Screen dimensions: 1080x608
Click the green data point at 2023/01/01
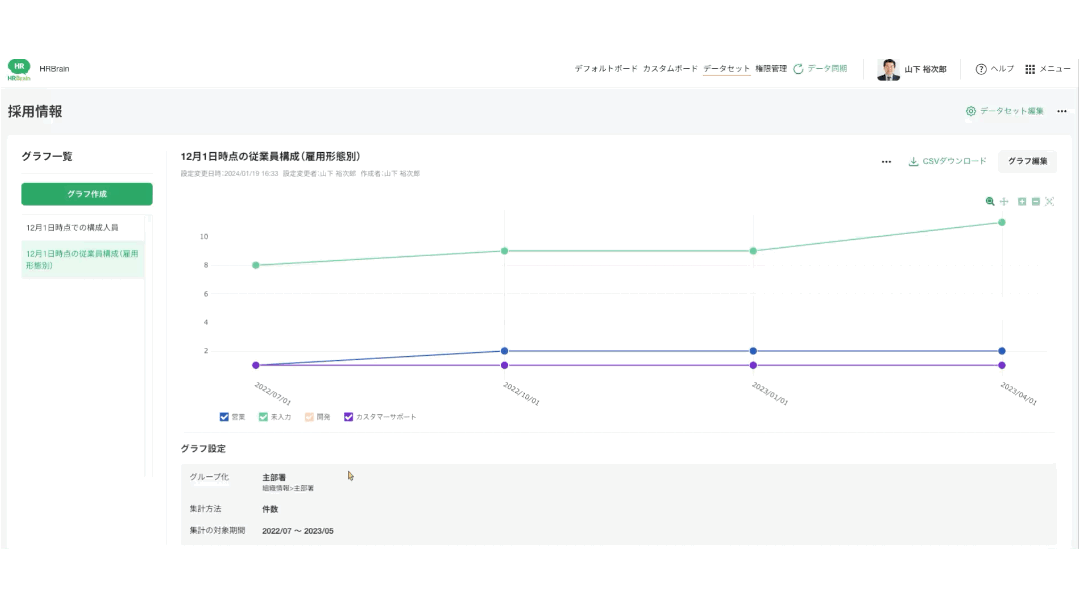click(x=753, y=251)
